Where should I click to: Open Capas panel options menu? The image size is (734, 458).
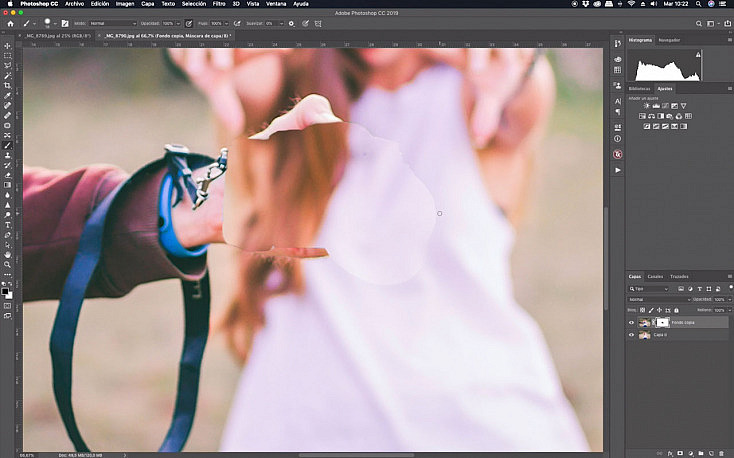pyautogui.click(x=729, y=276)
